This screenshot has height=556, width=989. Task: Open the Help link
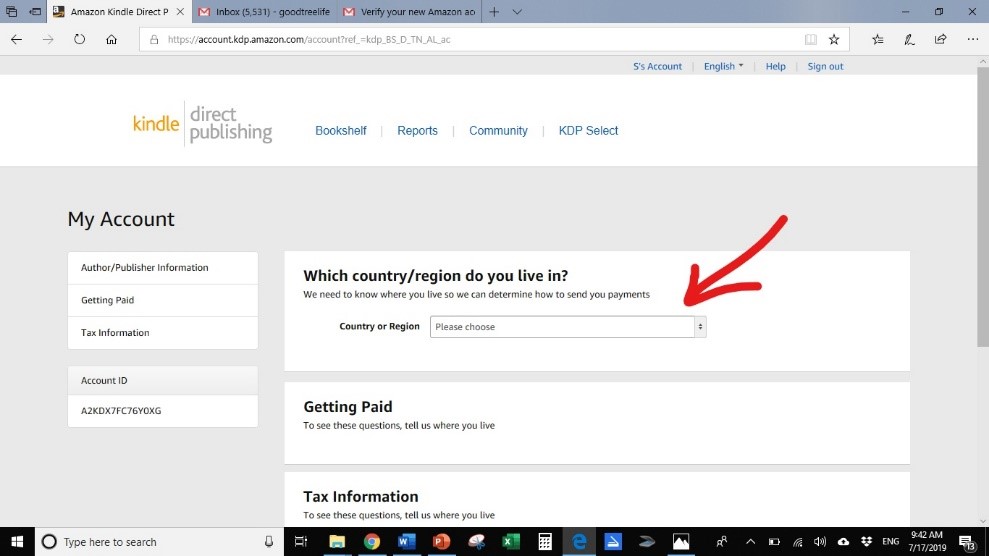[x=775, y=66]
